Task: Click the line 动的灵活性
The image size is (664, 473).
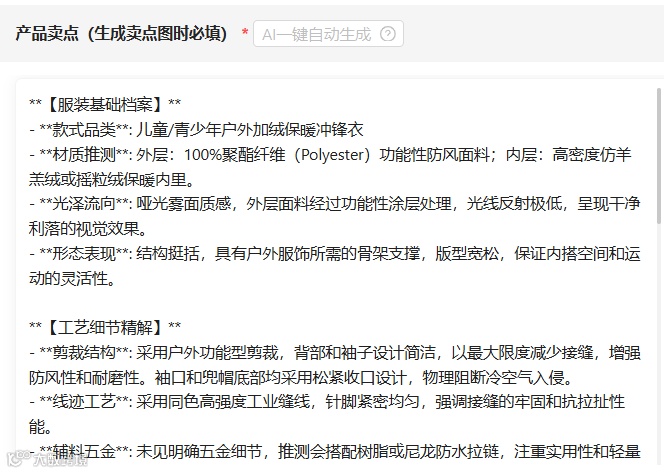Action: pos(72,279)
